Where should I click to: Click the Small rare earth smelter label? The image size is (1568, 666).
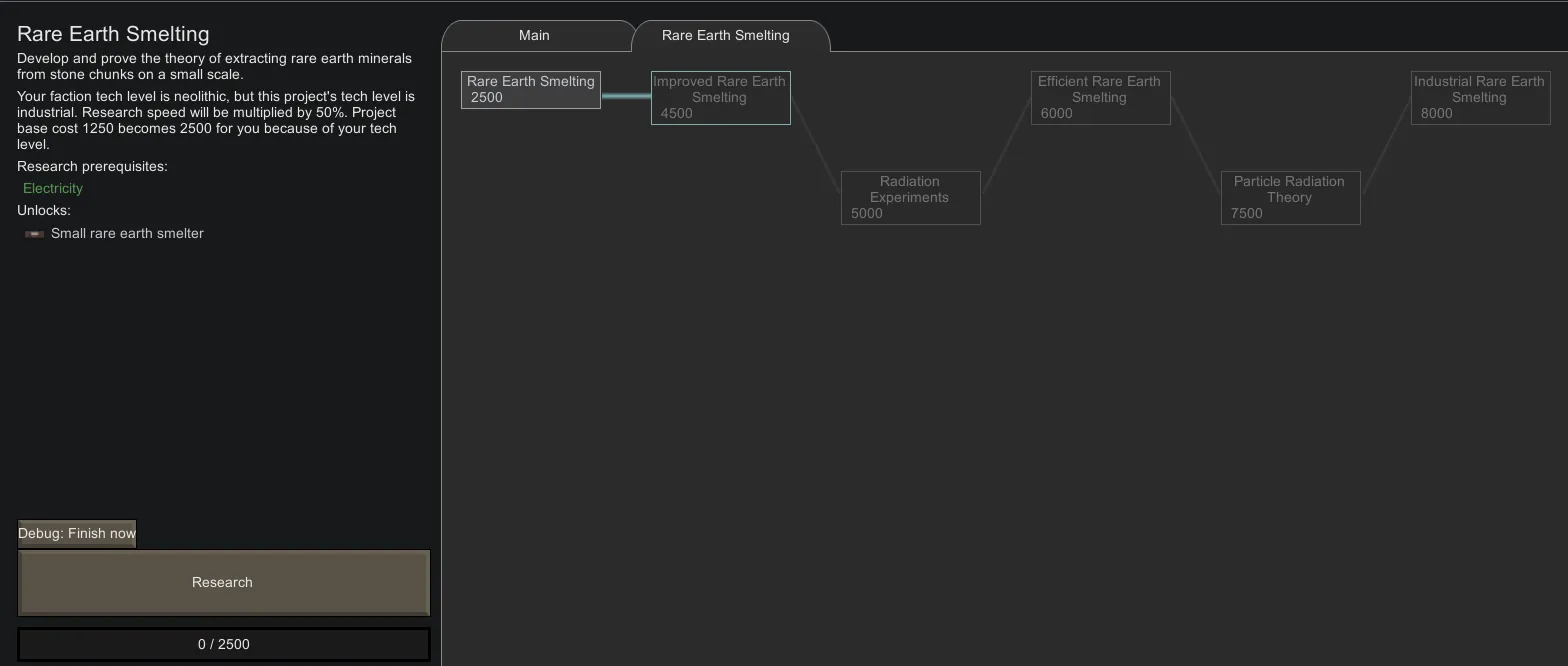tap(127, 234)
